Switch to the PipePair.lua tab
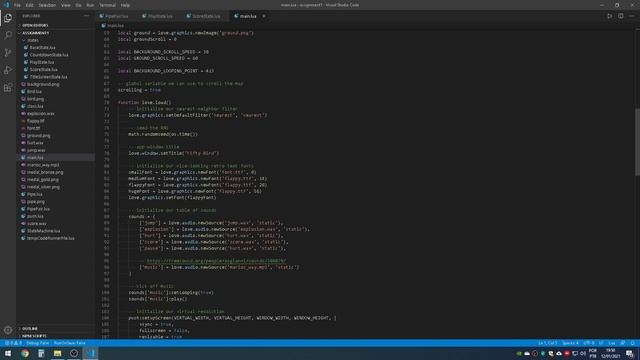 116,16
